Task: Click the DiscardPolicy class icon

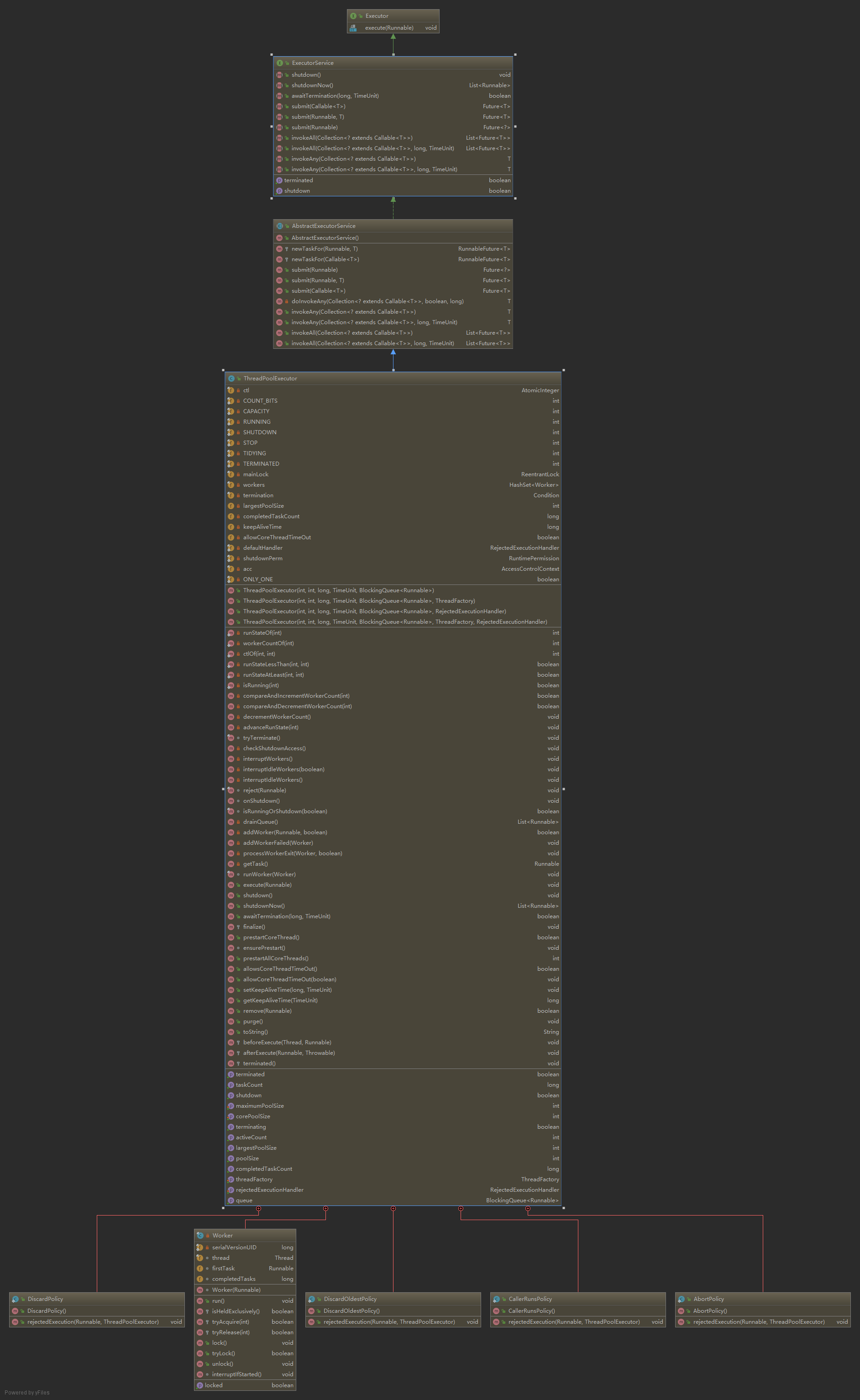Action: [x=15, y=1299]
